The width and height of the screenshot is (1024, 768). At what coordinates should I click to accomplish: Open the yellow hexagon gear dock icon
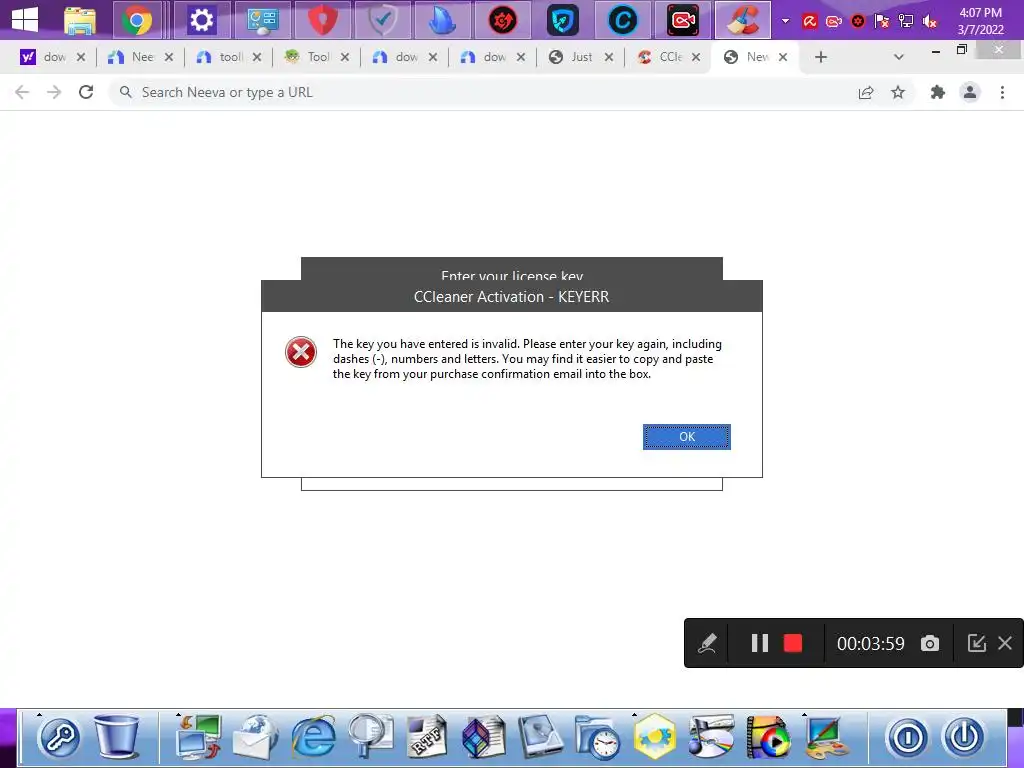[654, 737]
